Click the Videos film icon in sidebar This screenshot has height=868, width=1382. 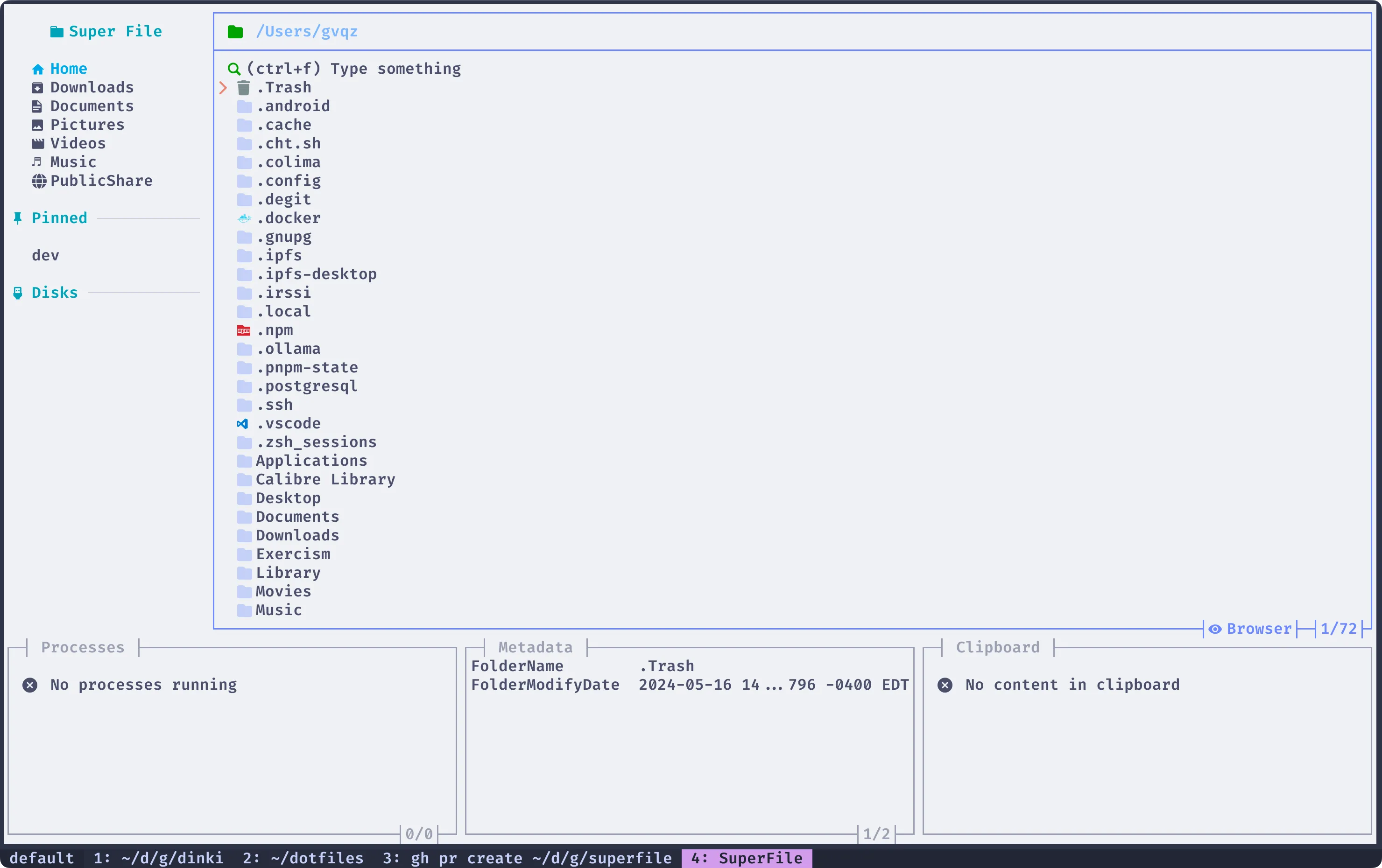[37, 143]
